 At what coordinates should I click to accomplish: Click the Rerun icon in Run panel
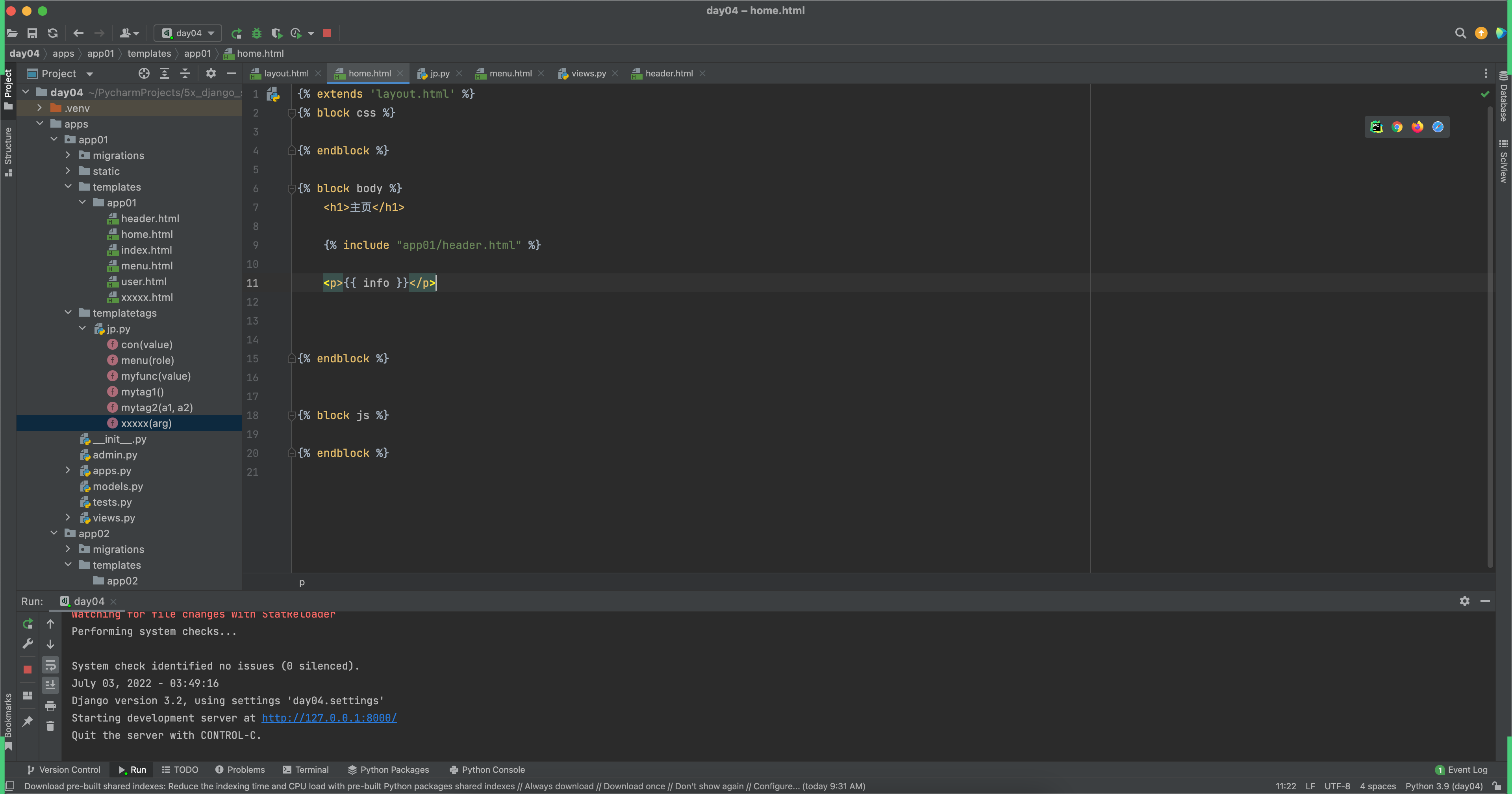pyautogui.click(x=28, y=624)
